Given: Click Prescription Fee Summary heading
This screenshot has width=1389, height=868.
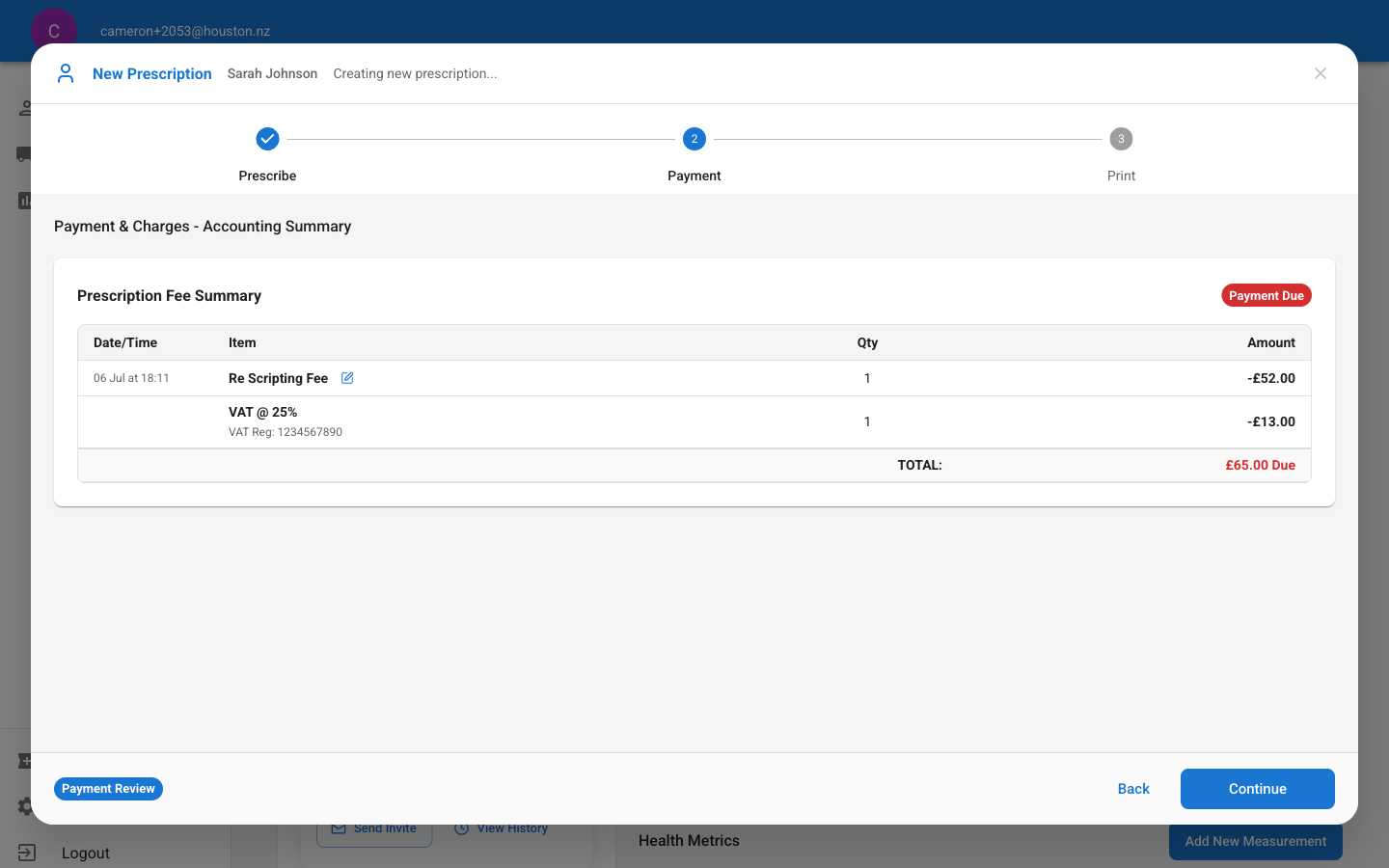Looking at the screenshot, I should pos(169,295).
